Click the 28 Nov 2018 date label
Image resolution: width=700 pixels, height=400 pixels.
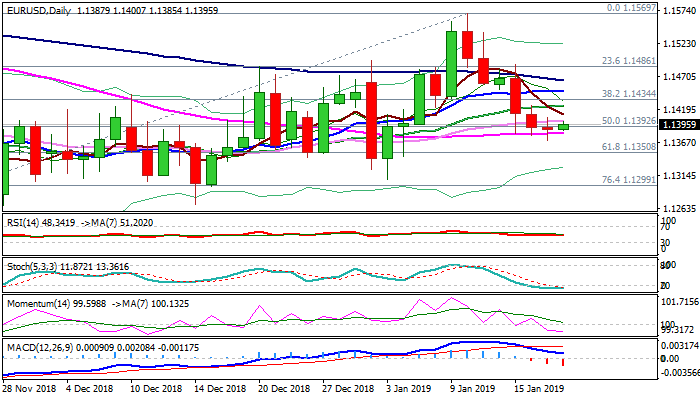click(30, 387)
